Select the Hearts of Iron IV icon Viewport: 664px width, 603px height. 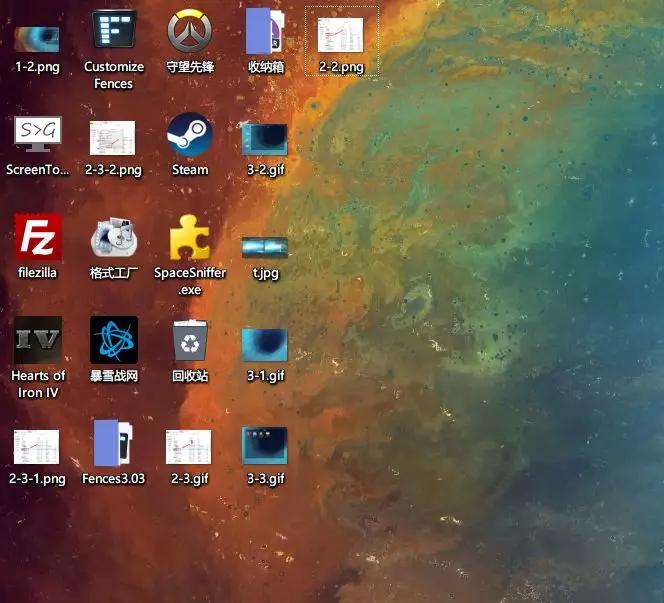click(x=38, y=341)
